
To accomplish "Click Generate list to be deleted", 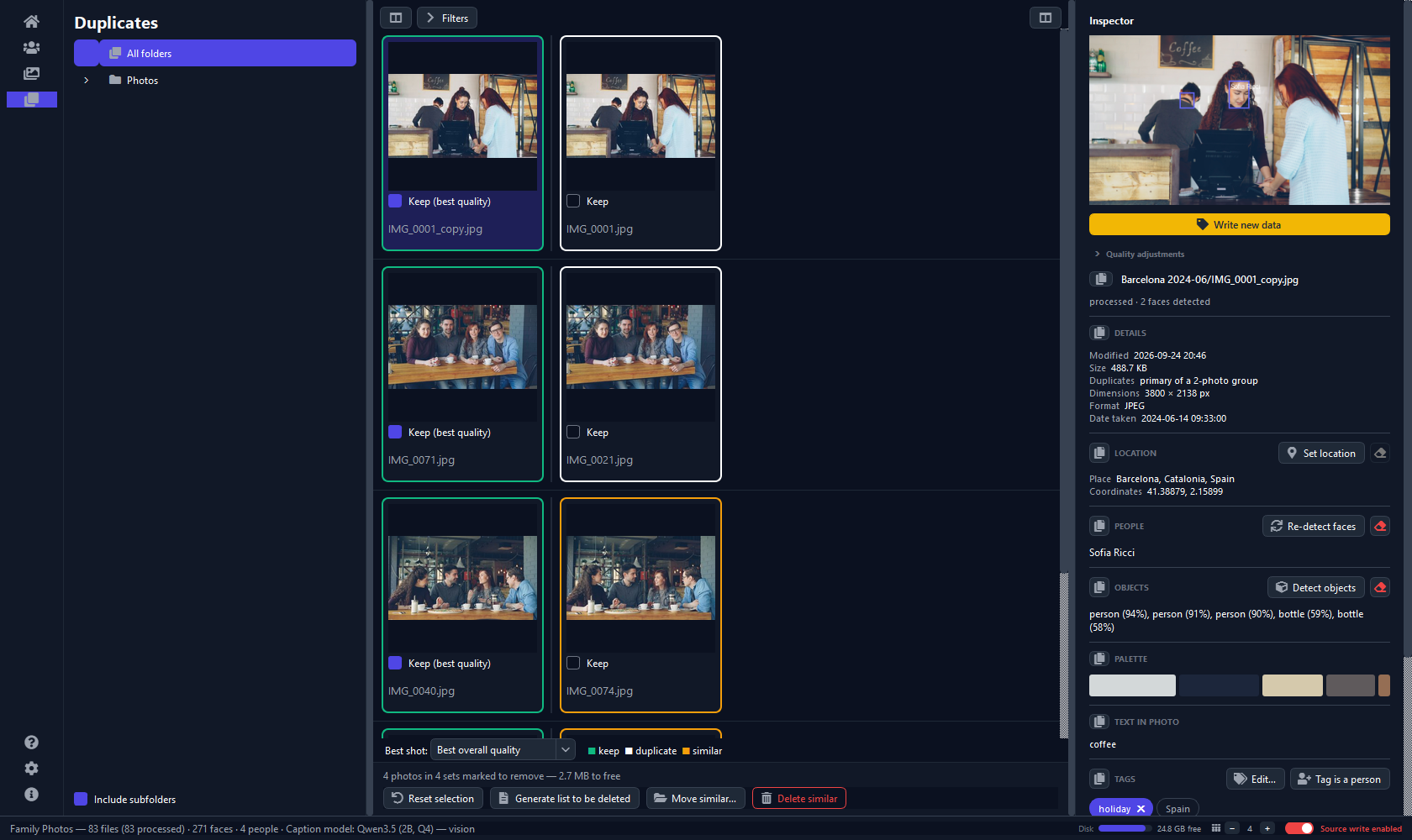I will point(565,798).
